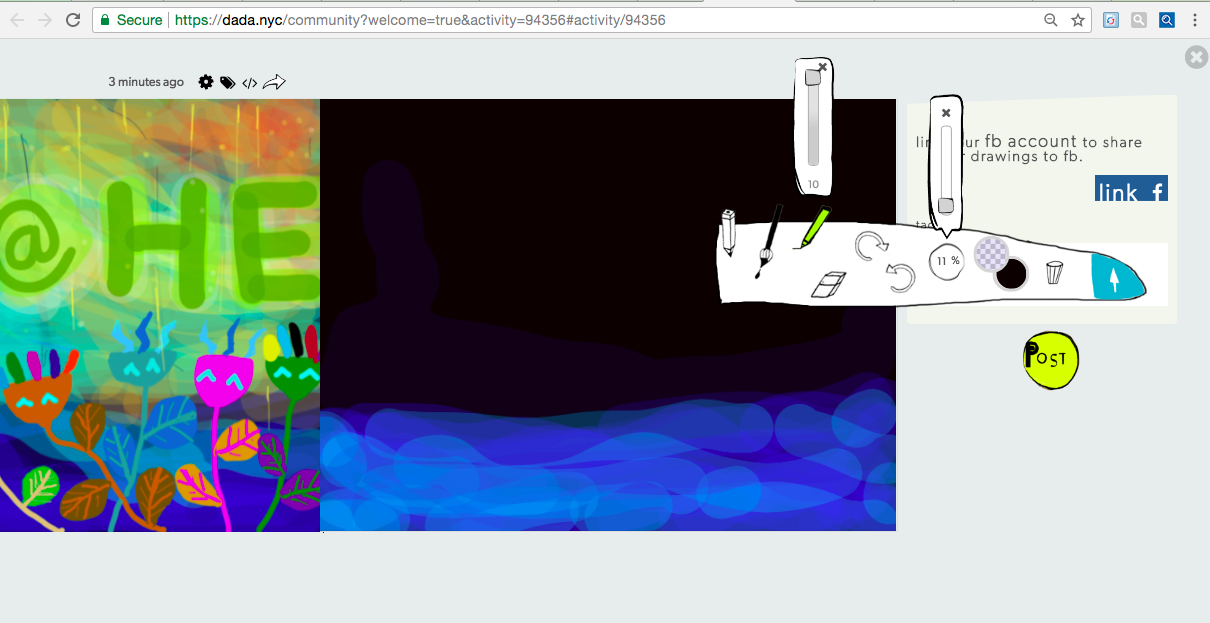Click the yellow Post button
Image resolution: width=1210 pixels, height=623 pixels.
tap(1051, 359)
